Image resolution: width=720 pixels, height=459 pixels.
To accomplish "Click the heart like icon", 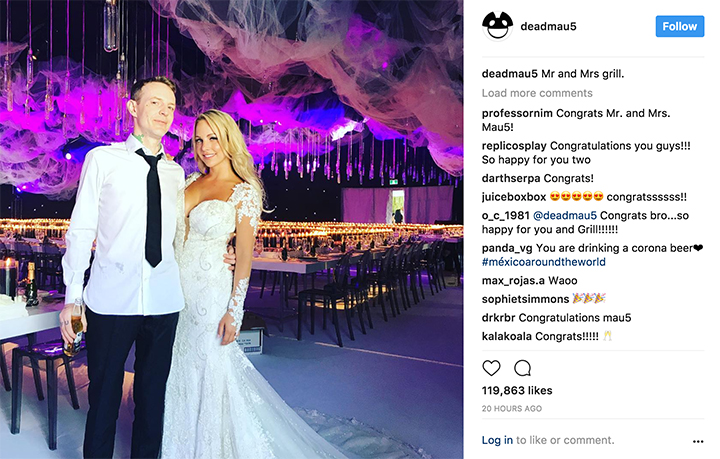I will (x=491, y=368).
